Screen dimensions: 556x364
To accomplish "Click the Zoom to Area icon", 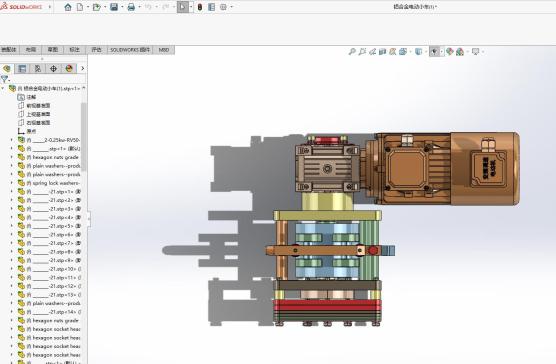I will click(362, 52).
